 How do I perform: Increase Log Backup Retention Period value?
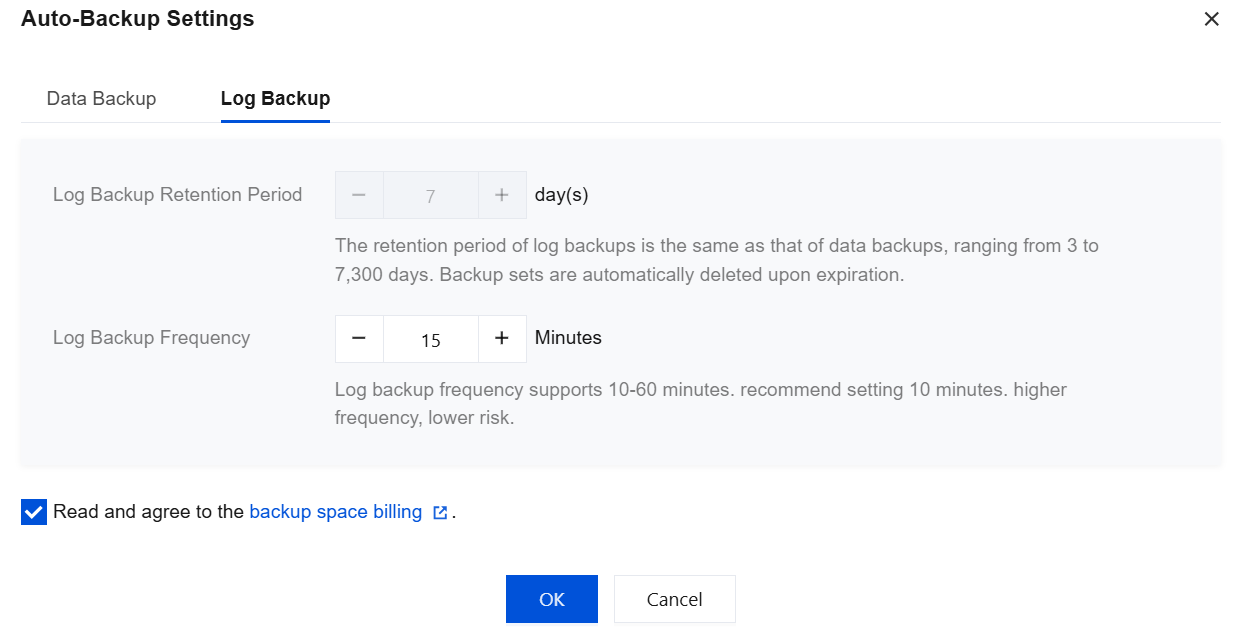click(x=502, y=195)
